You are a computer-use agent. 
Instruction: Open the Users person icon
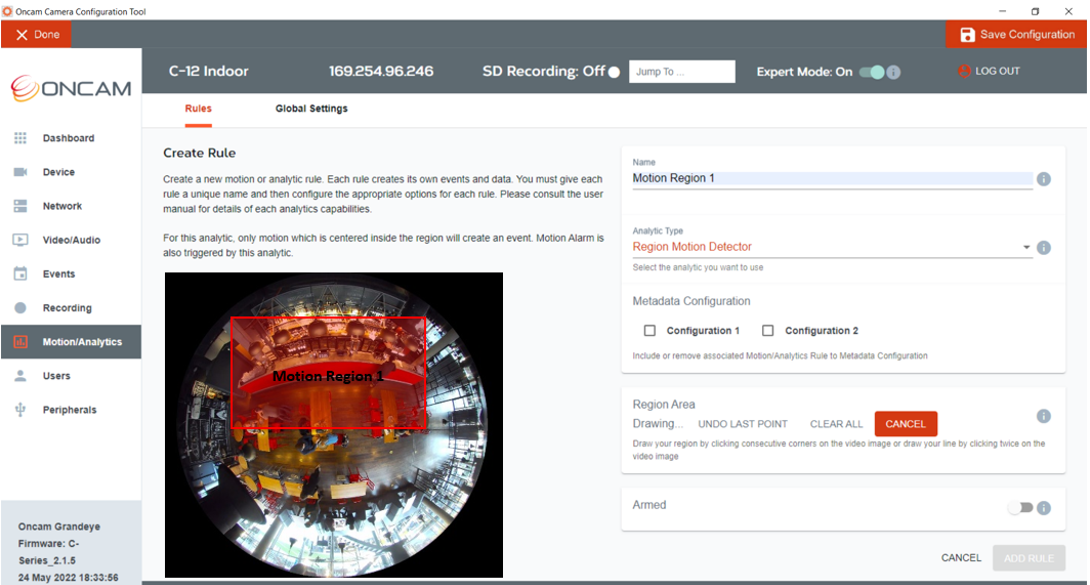20,376
